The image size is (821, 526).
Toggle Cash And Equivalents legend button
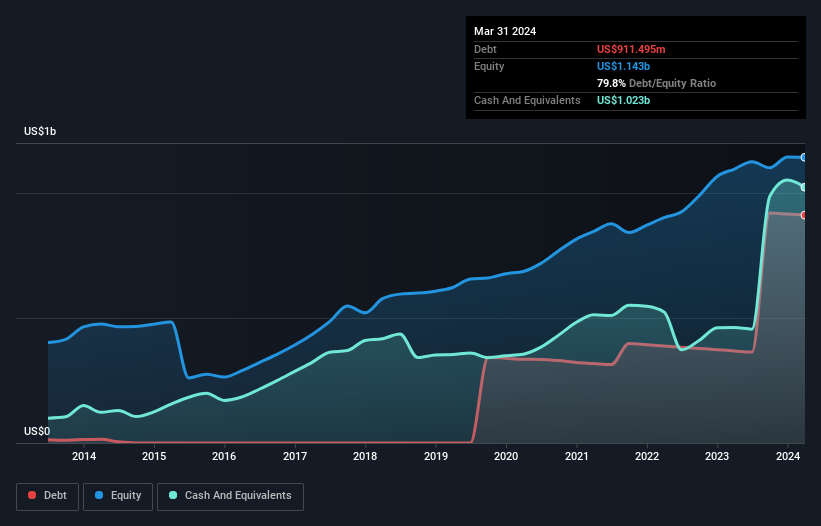[230, 496]
